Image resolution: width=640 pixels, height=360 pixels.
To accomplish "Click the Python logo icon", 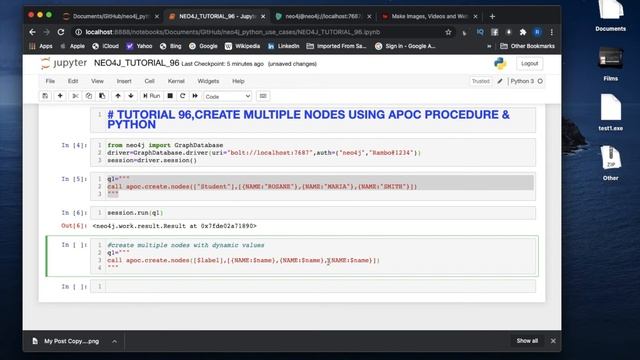I will tap(500, 63).
